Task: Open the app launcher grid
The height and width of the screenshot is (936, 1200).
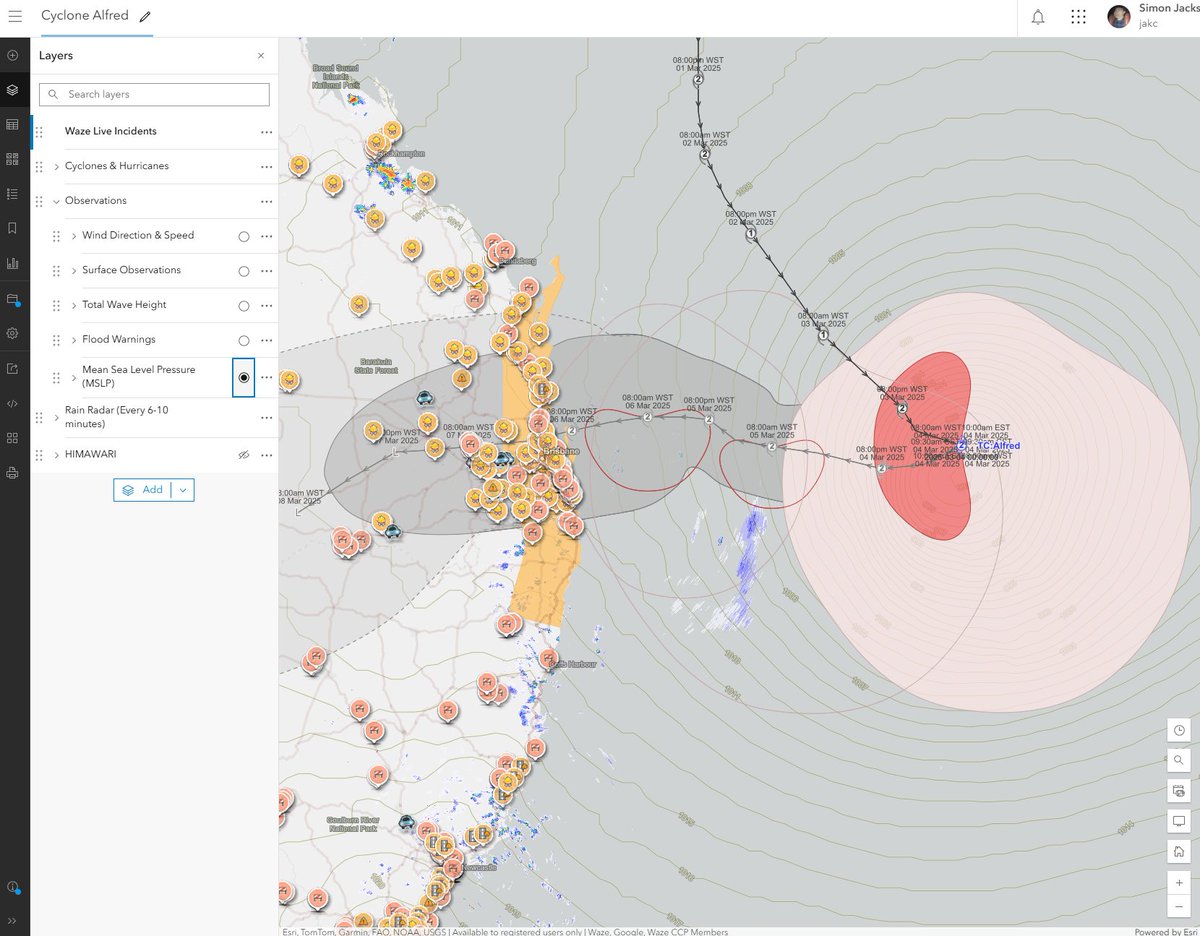Action: tap(1078, 17)
